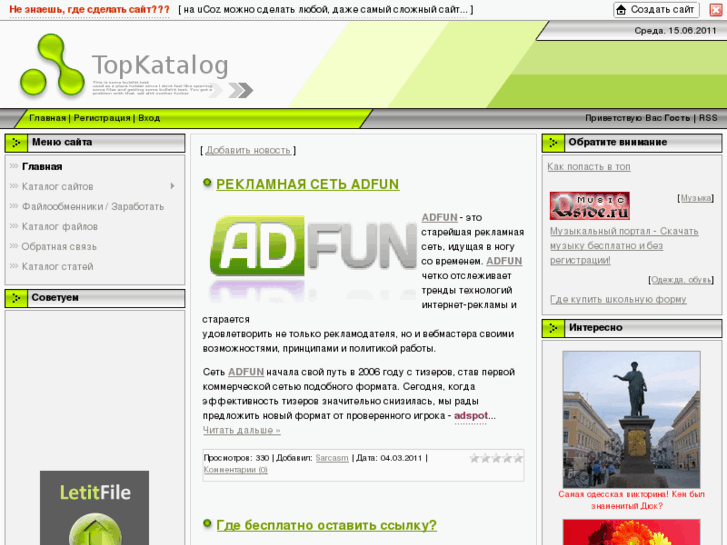Screen dimensions: 727x545
Task: Rate ADFUN article with the first star
Action: 474,458
